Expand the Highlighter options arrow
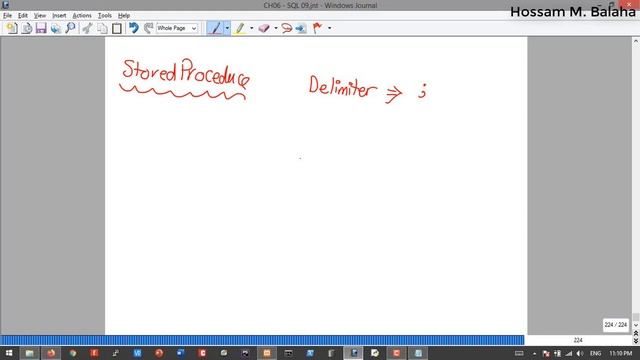The image size is (640, 360). (x=251, y=28)
